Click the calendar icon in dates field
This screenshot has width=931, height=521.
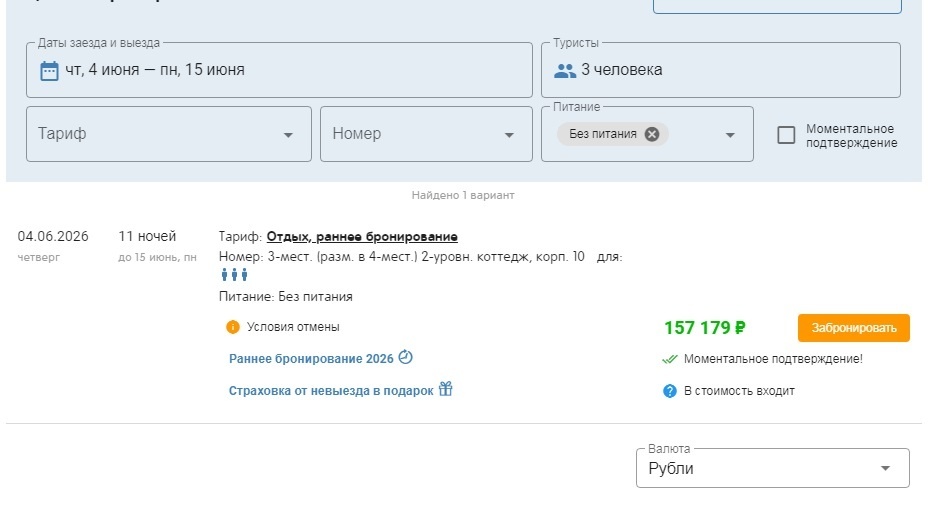(49, 70)
